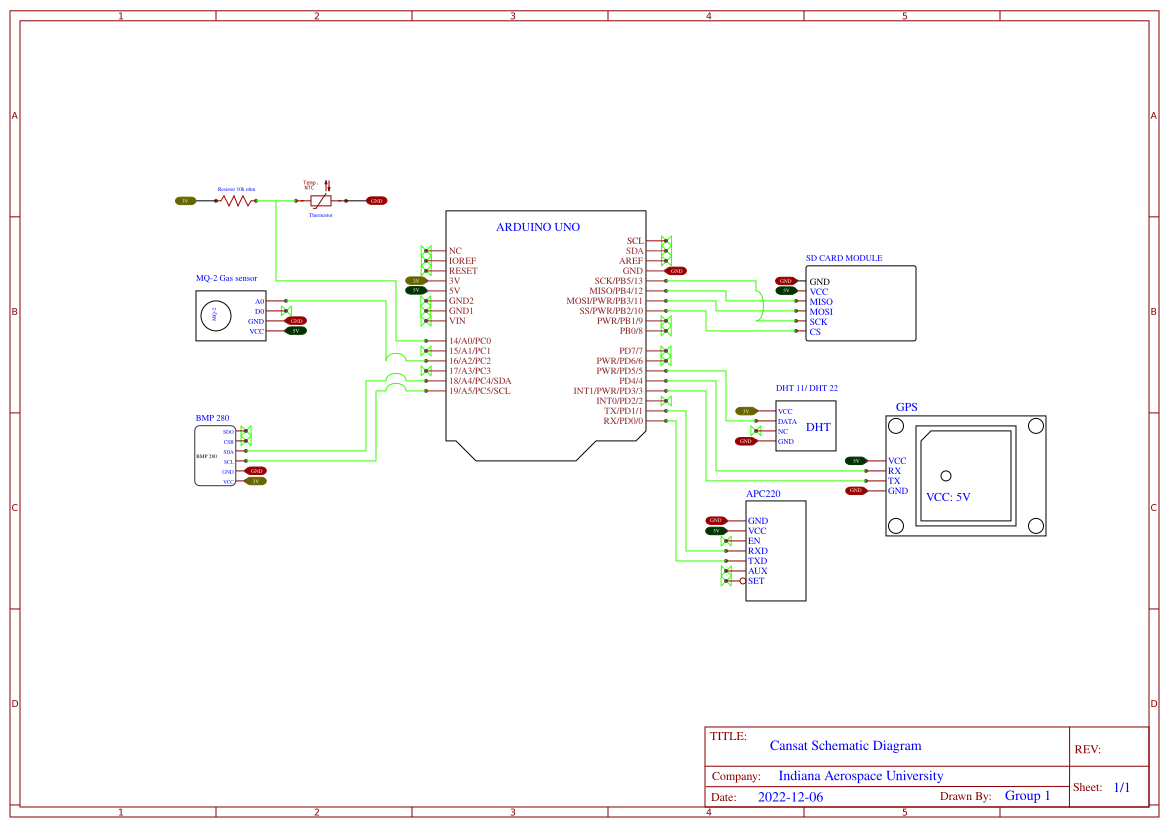This screenshot has height=827, width=1169.
Task: Select the 10k ohm resistor symbol
Action: pos(236,201)
